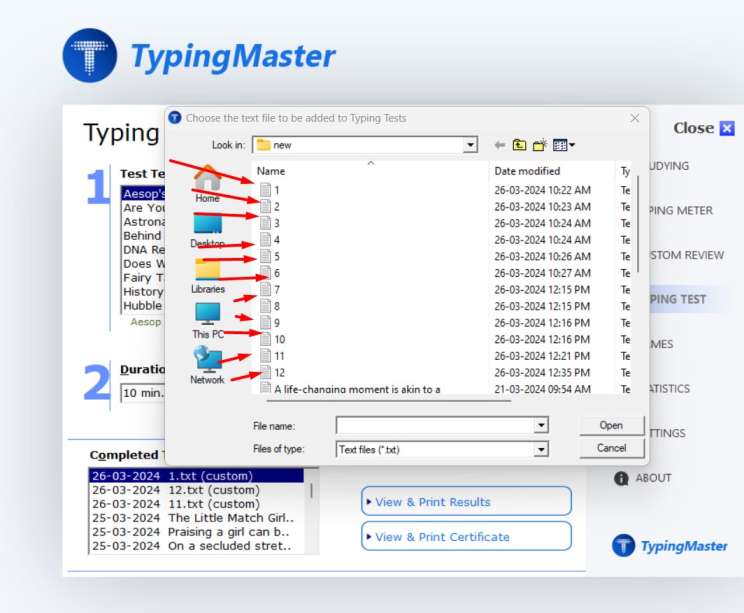Expand the Files of type dropdown
The width and height of the screenshot is (744, 613).
(541, 449)
